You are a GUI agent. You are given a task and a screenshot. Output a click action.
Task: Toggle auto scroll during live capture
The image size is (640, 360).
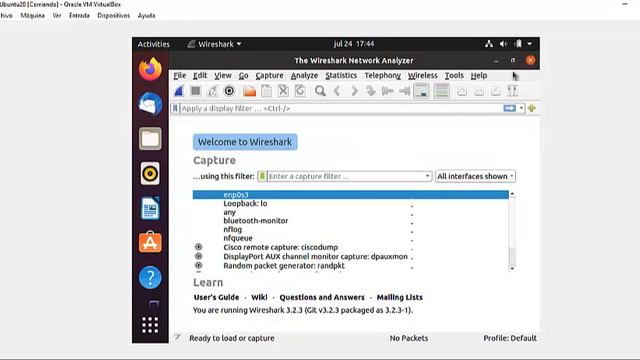[422, 91]
